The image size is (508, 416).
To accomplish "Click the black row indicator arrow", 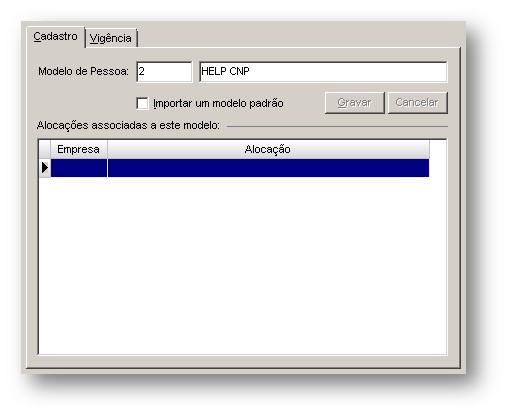I will (x=45, y=168).
